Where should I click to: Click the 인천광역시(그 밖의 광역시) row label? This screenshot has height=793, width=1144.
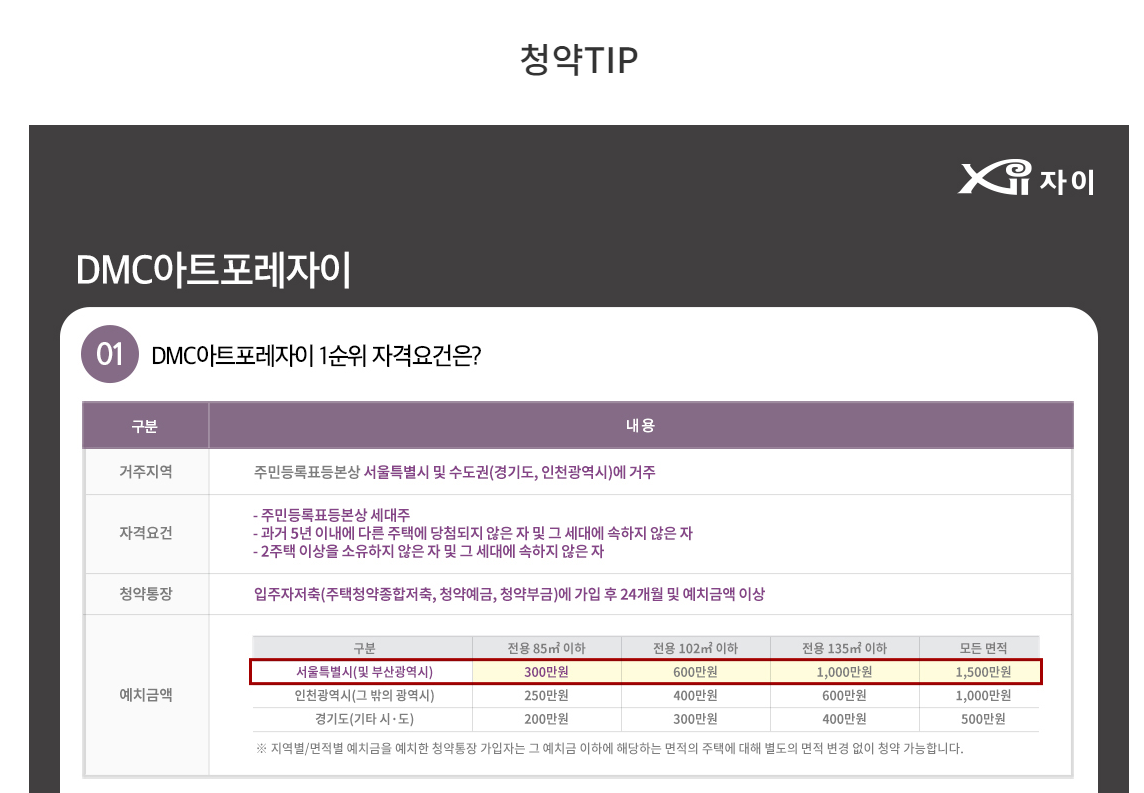(364, 695)
